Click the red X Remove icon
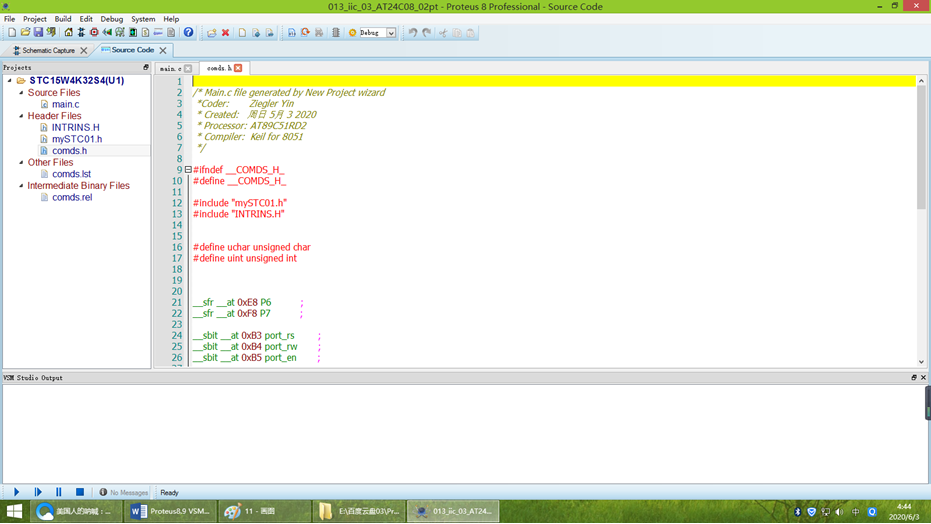Image resolution: width=931 pixels, height=524 pixels. (225, 33)
